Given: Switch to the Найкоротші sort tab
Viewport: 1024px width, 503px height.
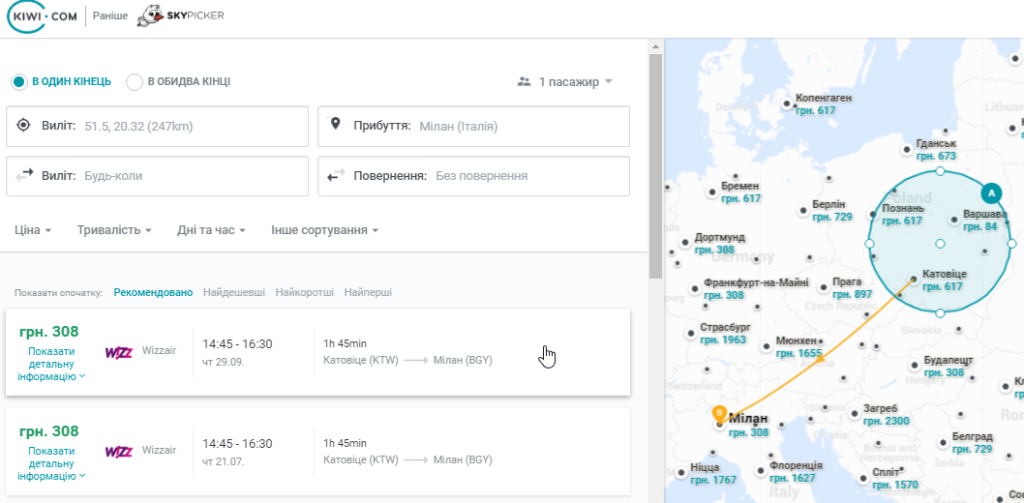Looking at the screenshot, I should point(305,292).
